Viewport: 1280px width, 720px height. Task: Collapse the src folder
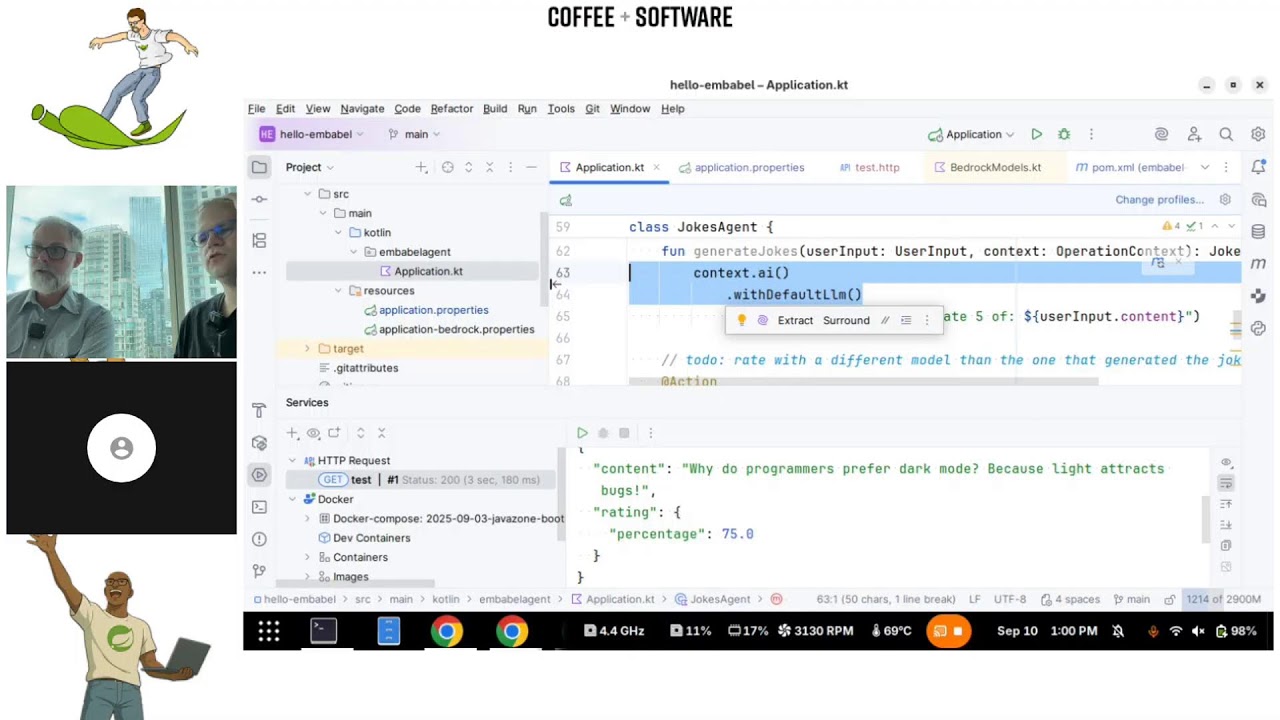pos(308,194)
